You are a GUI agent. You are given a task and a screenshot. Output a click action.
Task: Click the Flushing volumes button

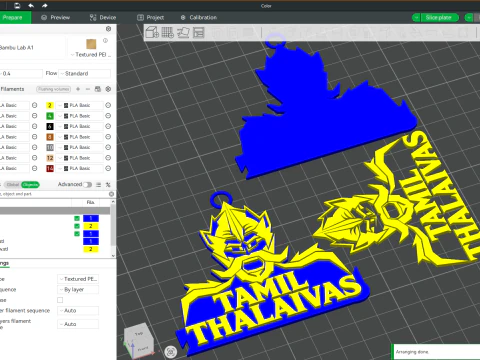click(x=53, y=89)
